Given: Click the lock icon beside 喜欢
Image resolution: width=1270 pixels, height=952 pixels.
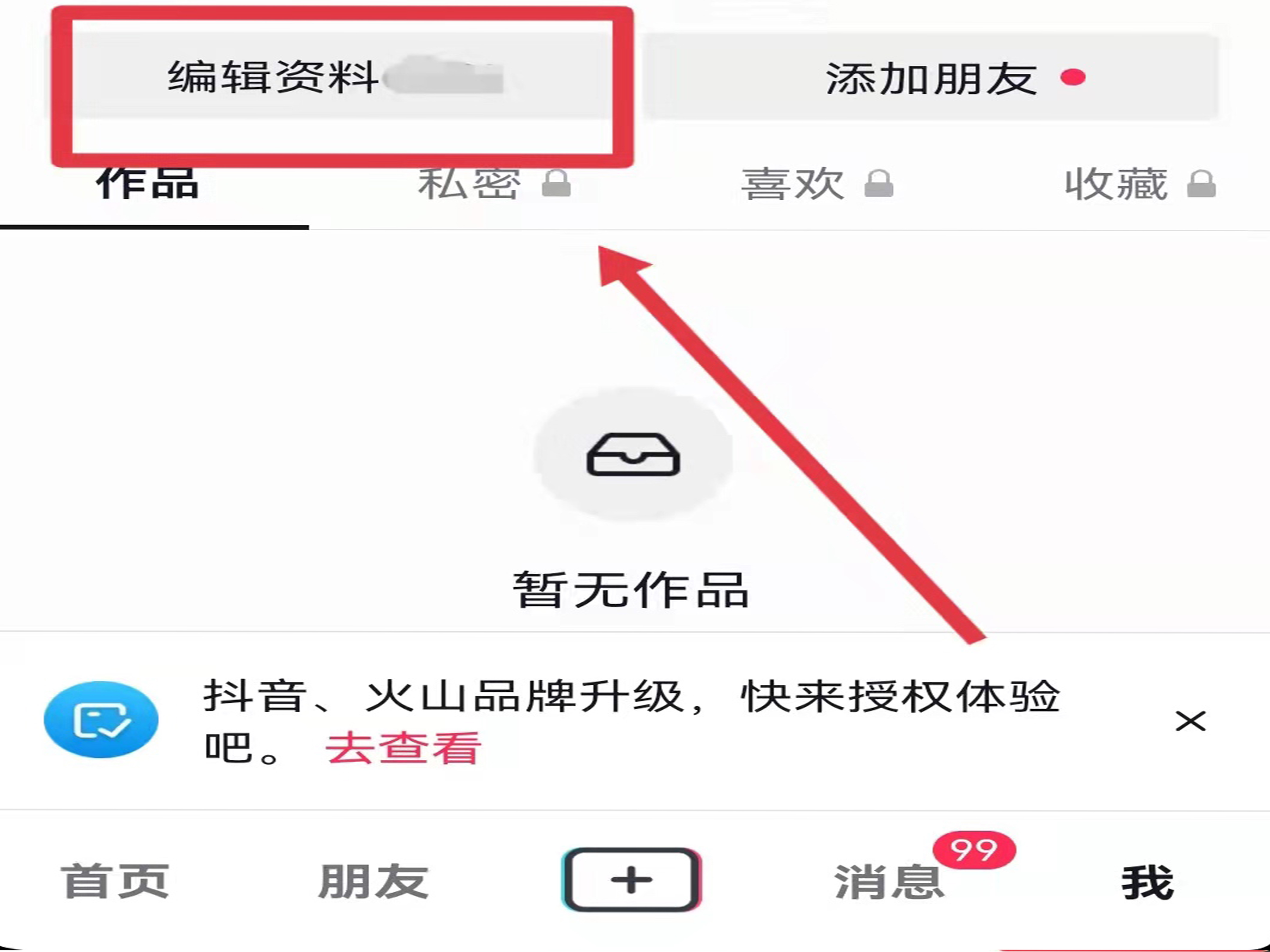Looking at the screenshot, I should pyautogui.click(x=879, y=184).
